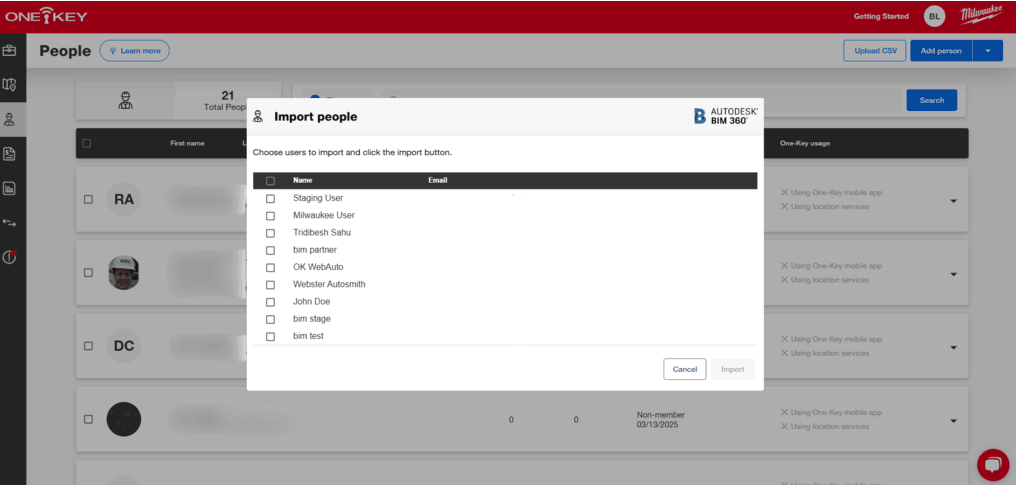
Task: Open the people worker sidebar icon
Action: click(x=10, y=119)
